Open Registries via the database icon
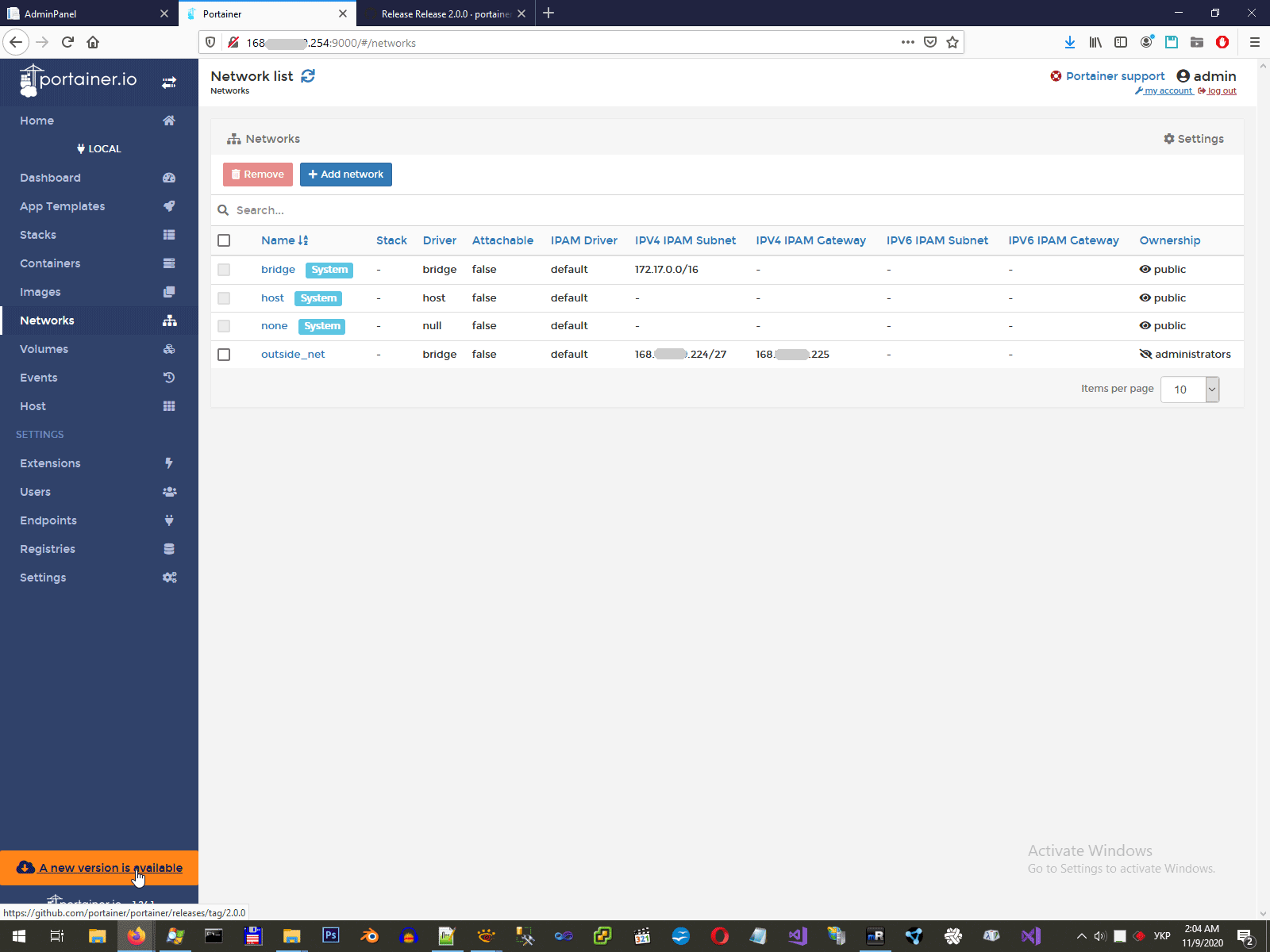Screen dimensions: 1270x952 tap(169, 549)
